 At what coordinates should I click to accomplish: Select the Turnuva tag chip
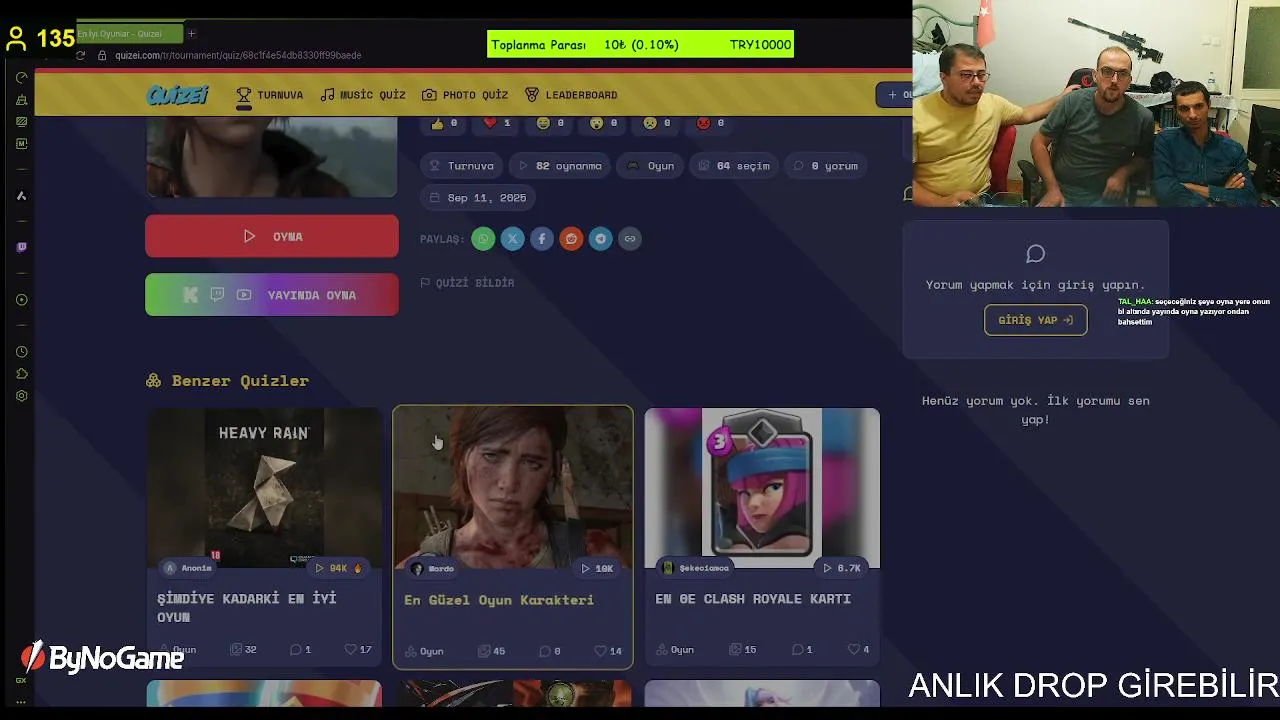point(461,166)
